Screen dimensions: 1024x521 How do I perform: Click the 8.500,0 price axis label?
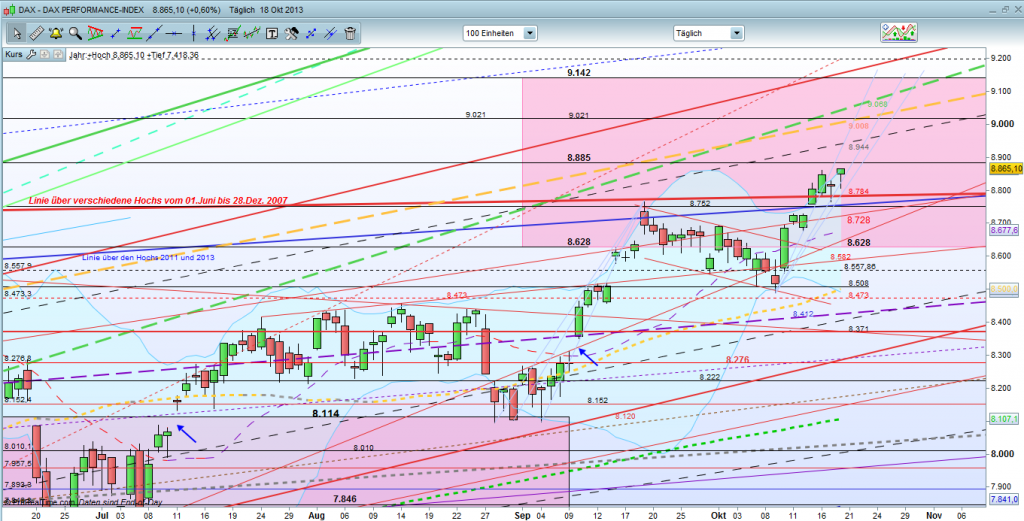click(1006, 288)
